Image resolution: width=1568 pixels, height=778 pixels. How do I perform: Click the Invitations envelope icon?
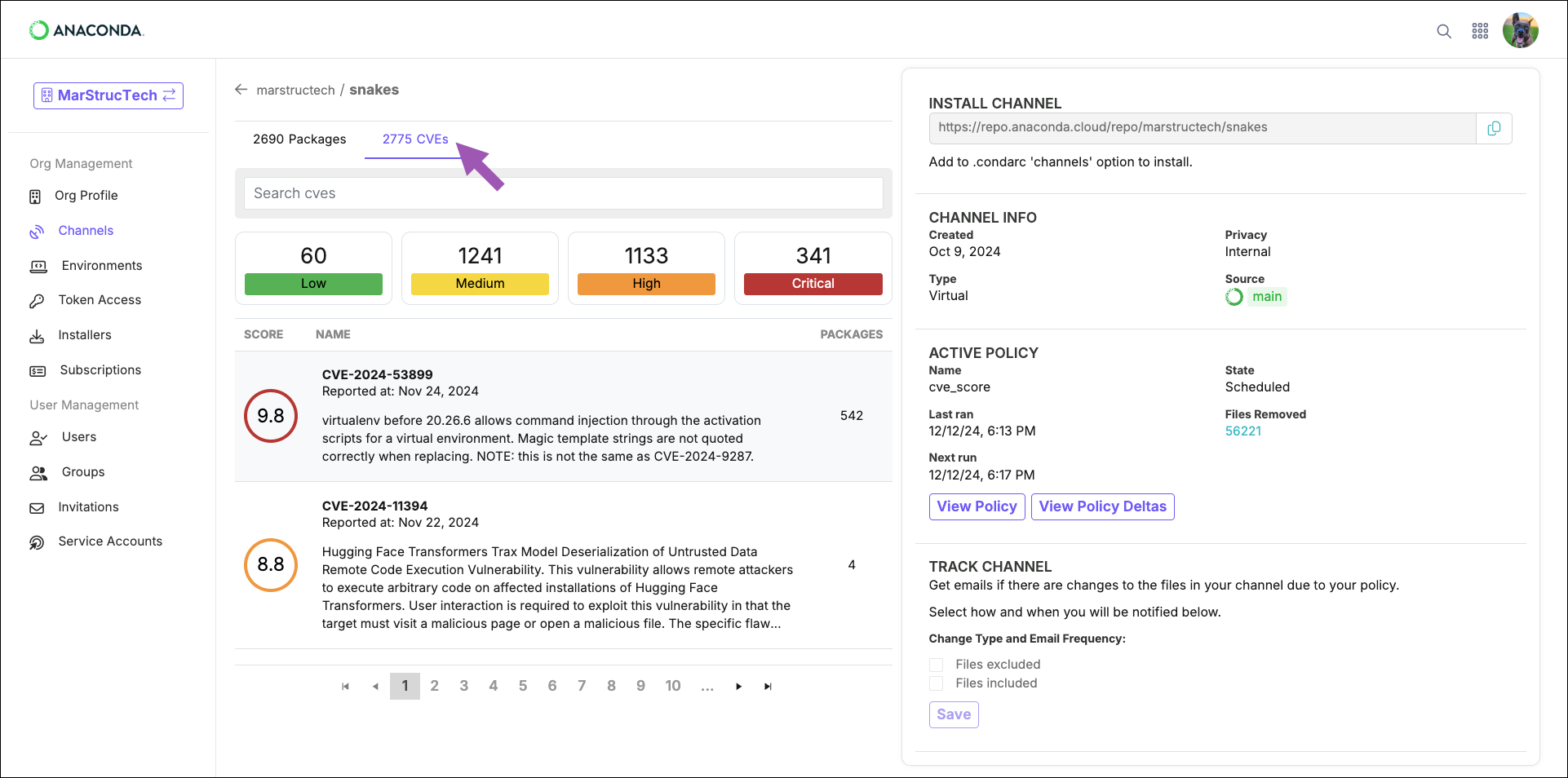pos(37,508)
